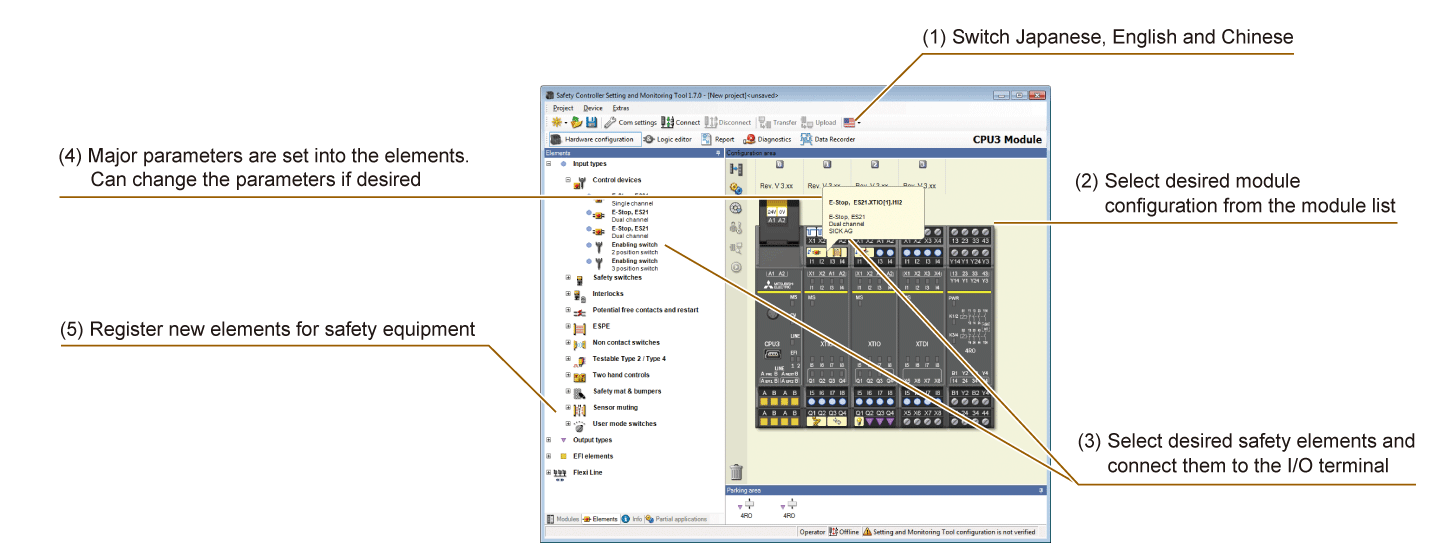This screenshot has height=560, width=1440.
Task: Click the Save project disk icon
Action: [592, 122]
